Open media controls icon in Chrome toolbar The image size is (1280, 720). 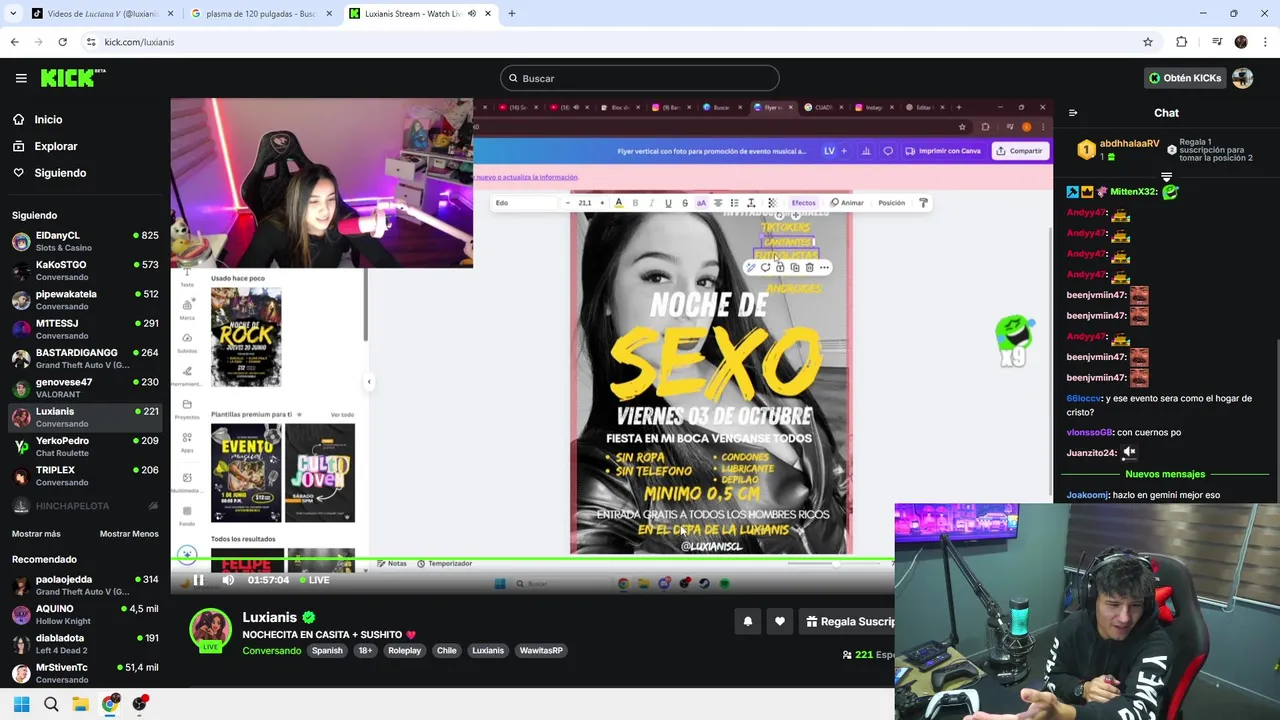[1216, 42]
